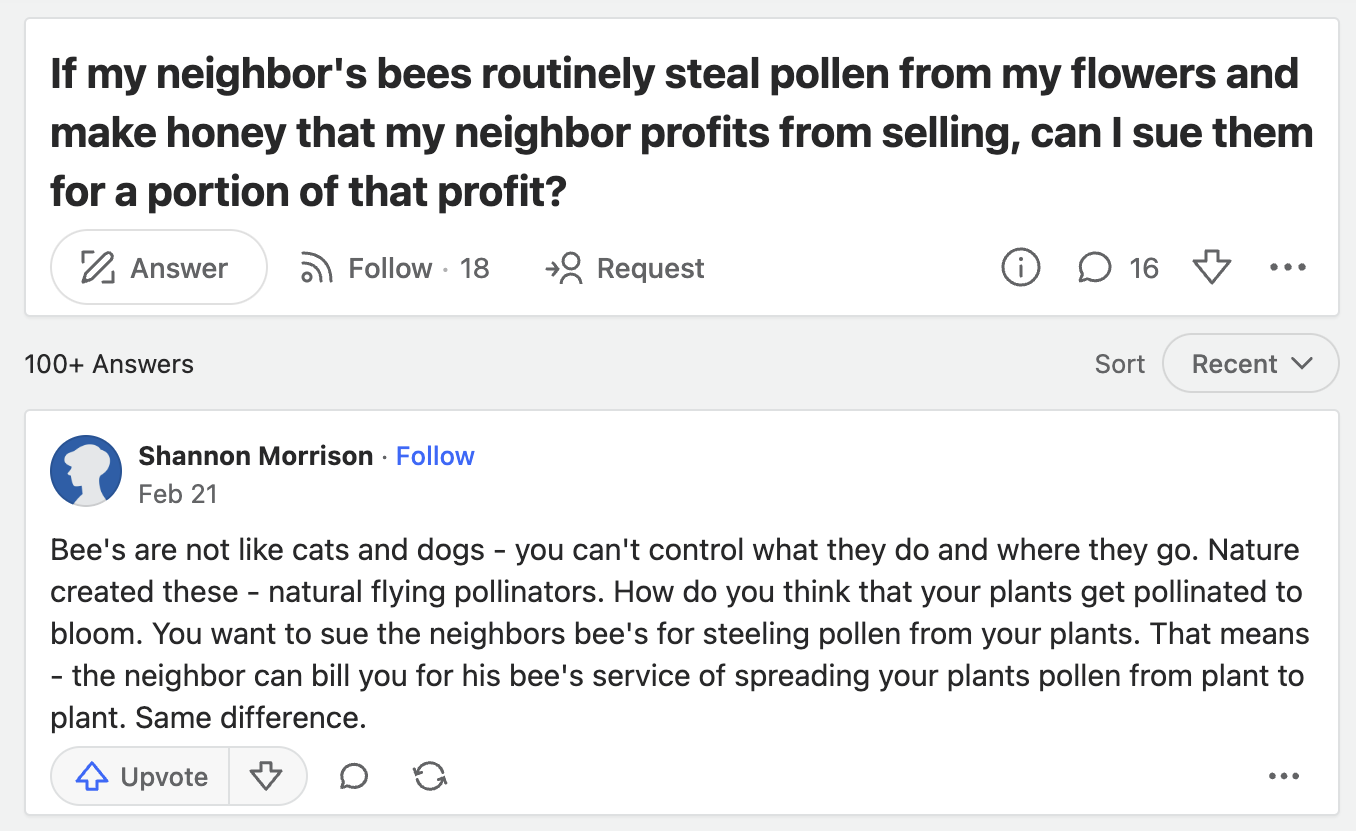
Task: Expand more options on Shannon's answer
Action: 1283,776
